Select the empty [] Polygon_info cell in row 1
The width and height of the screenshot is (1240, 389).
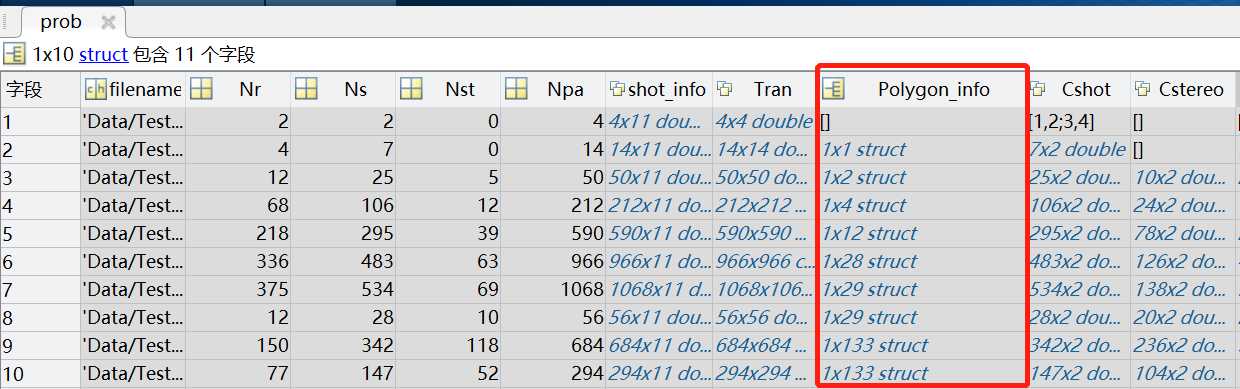coord(922,121)
